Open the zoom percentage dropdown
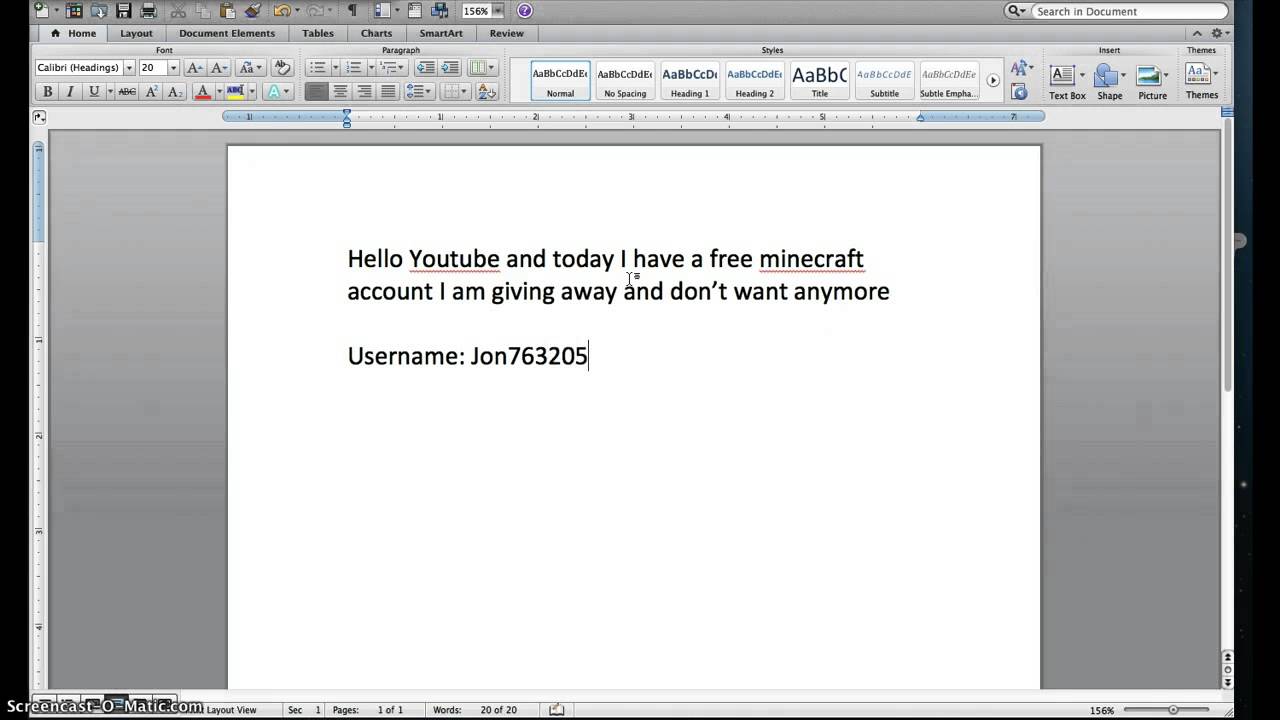Screen dimensions: 1280x720 (499, 11)
